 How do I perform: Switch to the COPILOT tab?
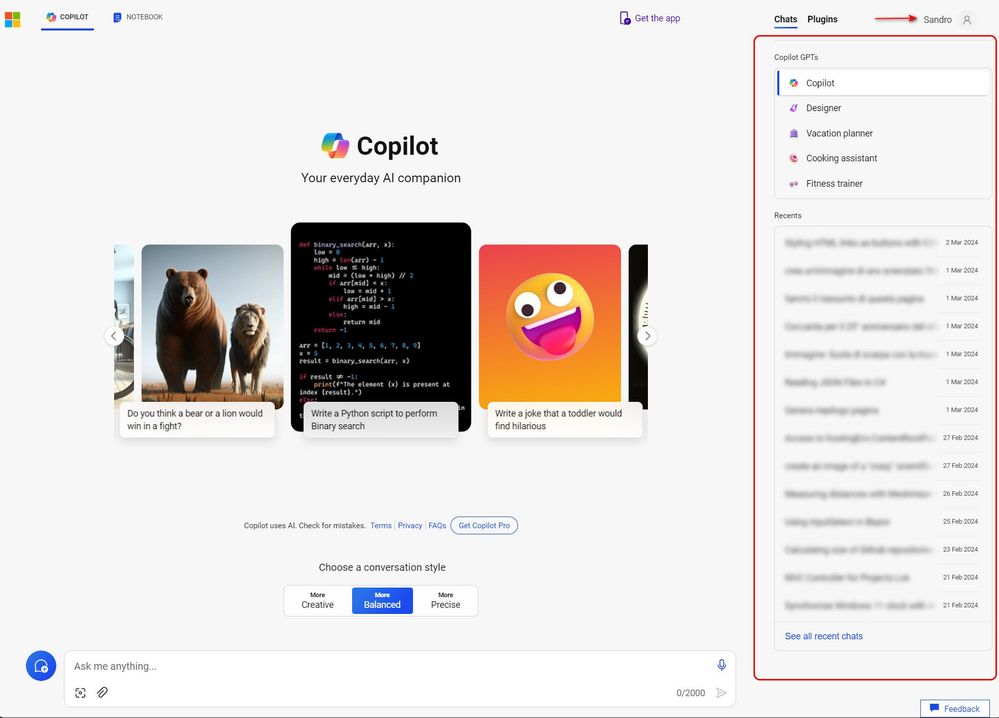pyautogui.click(x=67, y=17)
